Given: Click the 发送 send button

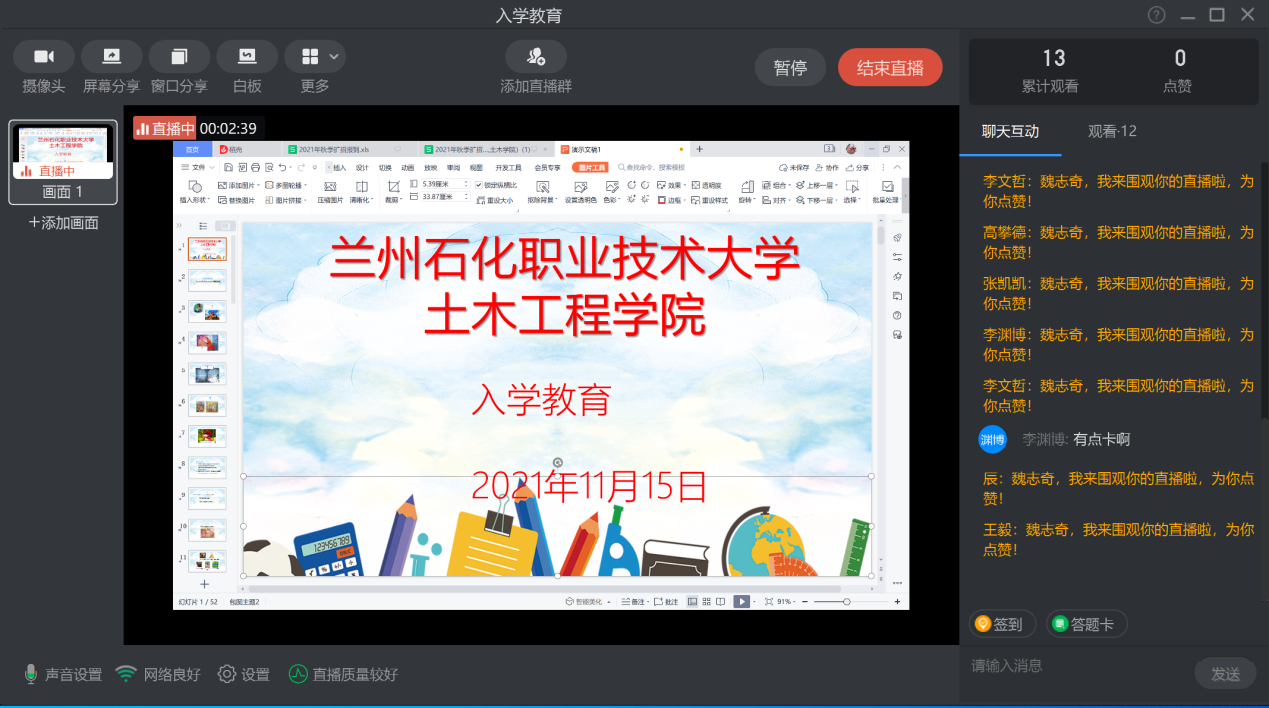Looking at the screenshot, I should 1225,674.
